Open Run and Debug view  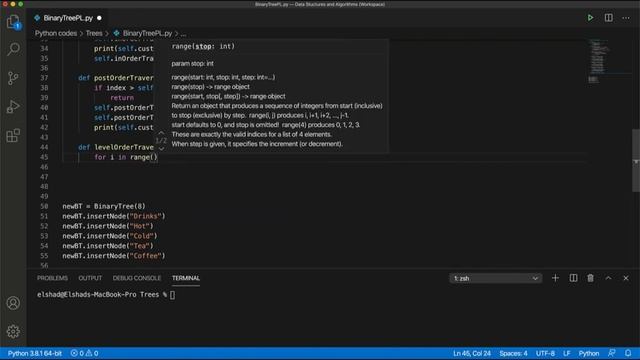(13, 107)
